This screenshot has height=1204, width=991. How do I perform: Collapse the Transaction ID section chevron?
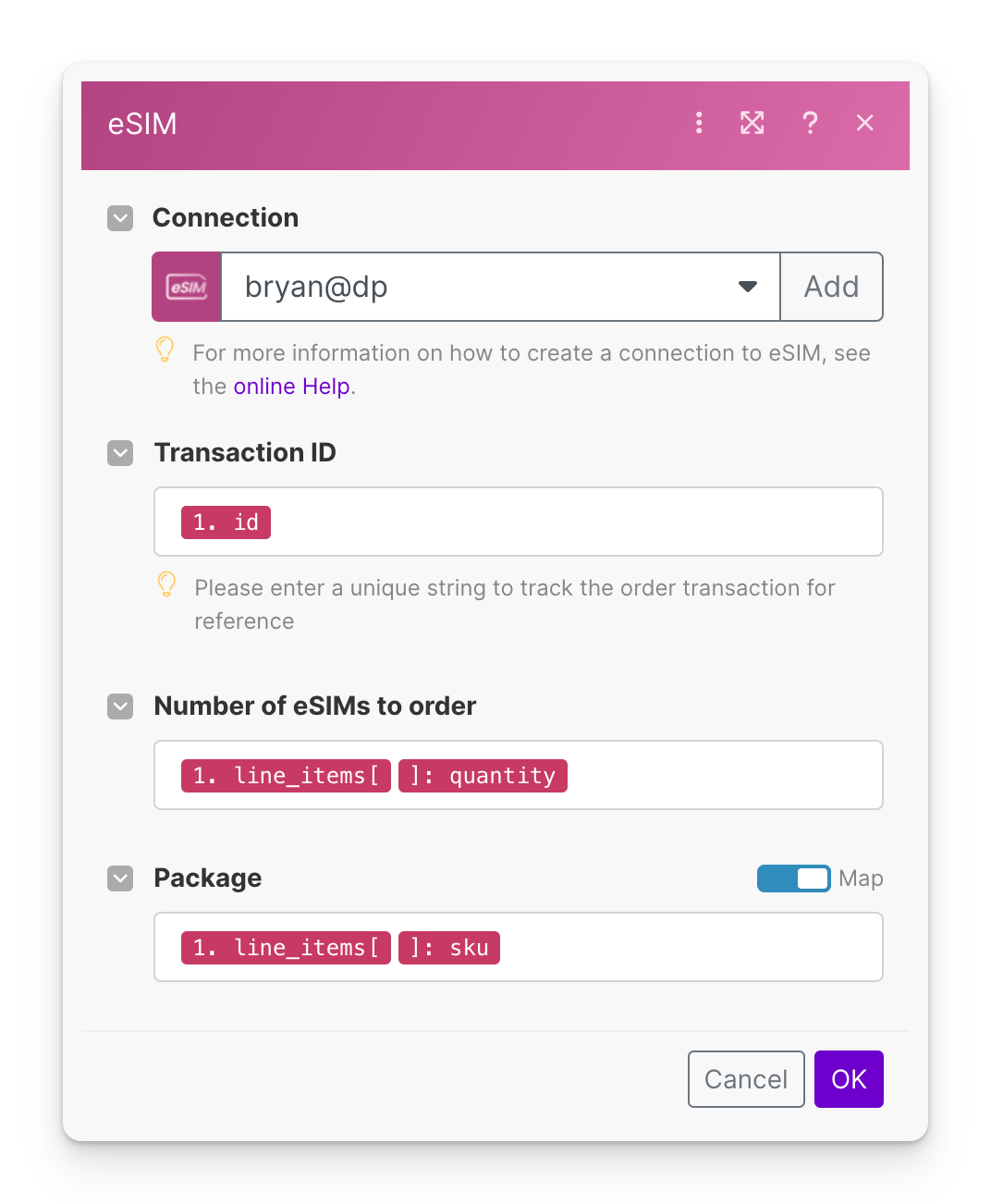click(x=120, y=453)
